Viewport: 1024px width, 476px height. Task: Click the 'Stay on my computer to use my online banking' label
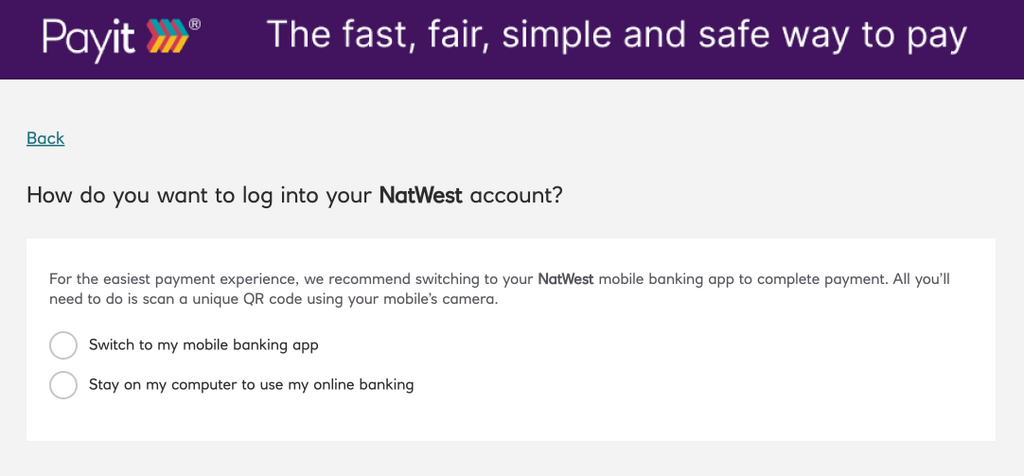pos(251,385)
